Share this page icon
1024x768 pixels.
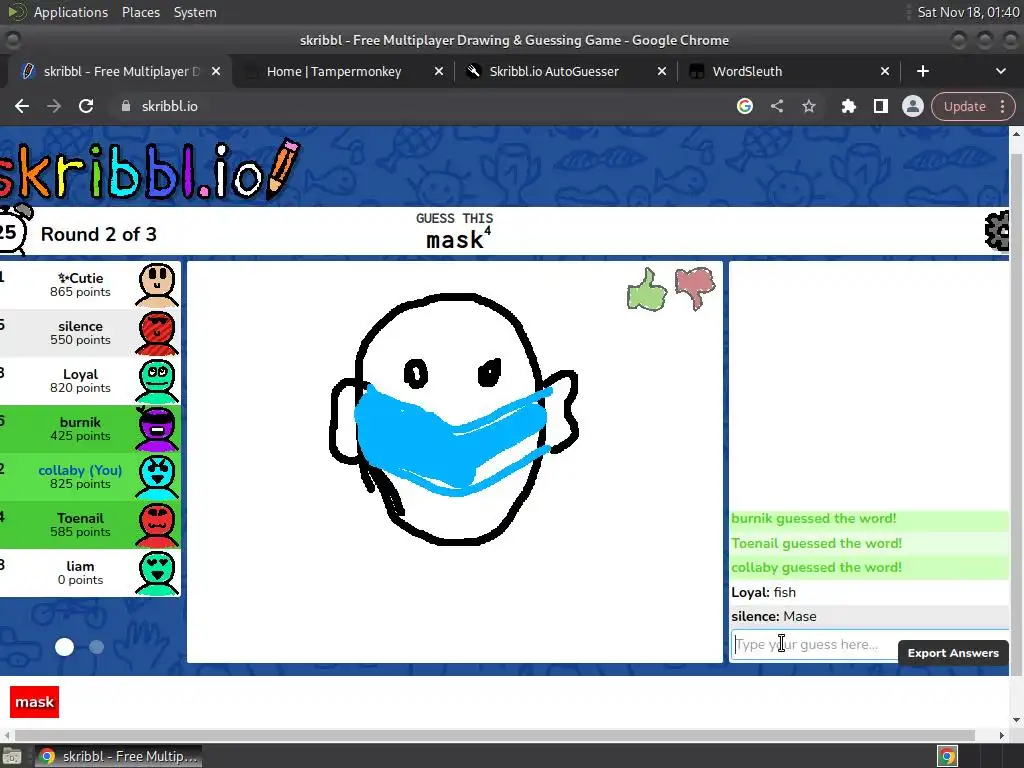[x=776, y=106]
